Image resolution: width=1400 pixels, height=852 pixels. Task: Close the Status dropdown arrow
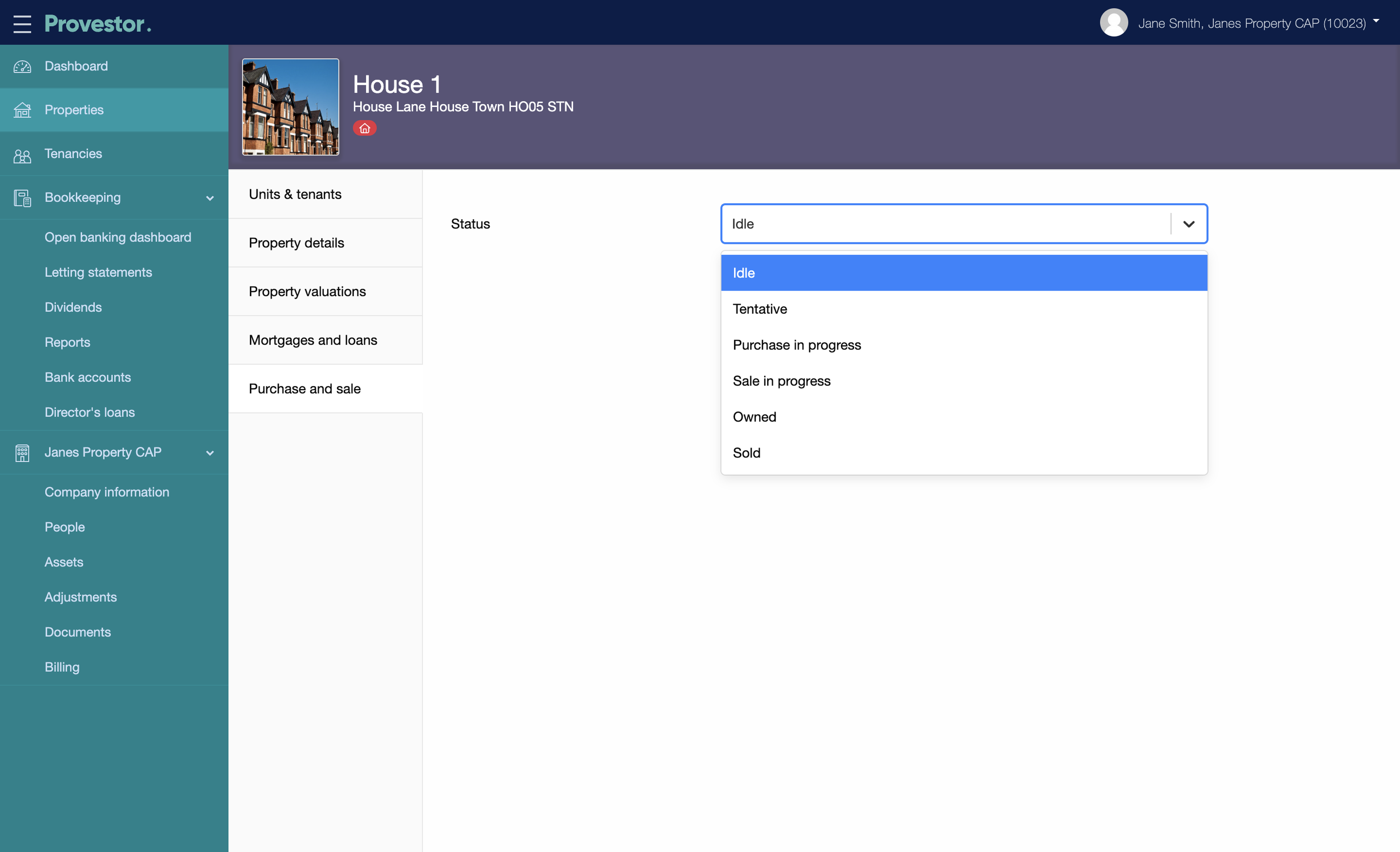click(x=1188, y=224)
